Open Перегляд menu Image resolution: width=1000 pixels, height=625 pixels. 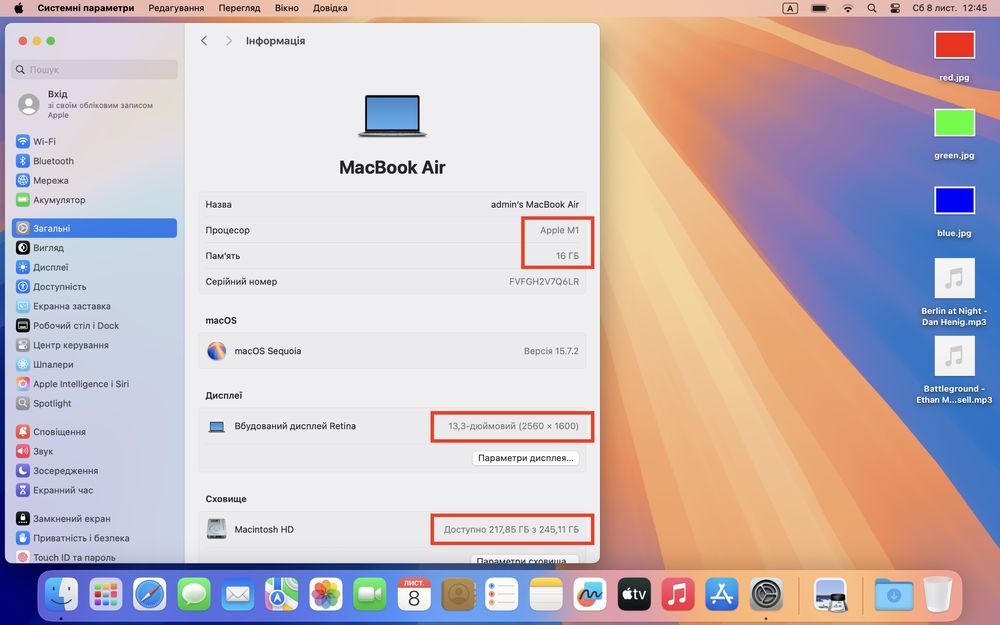click(239, 8)
